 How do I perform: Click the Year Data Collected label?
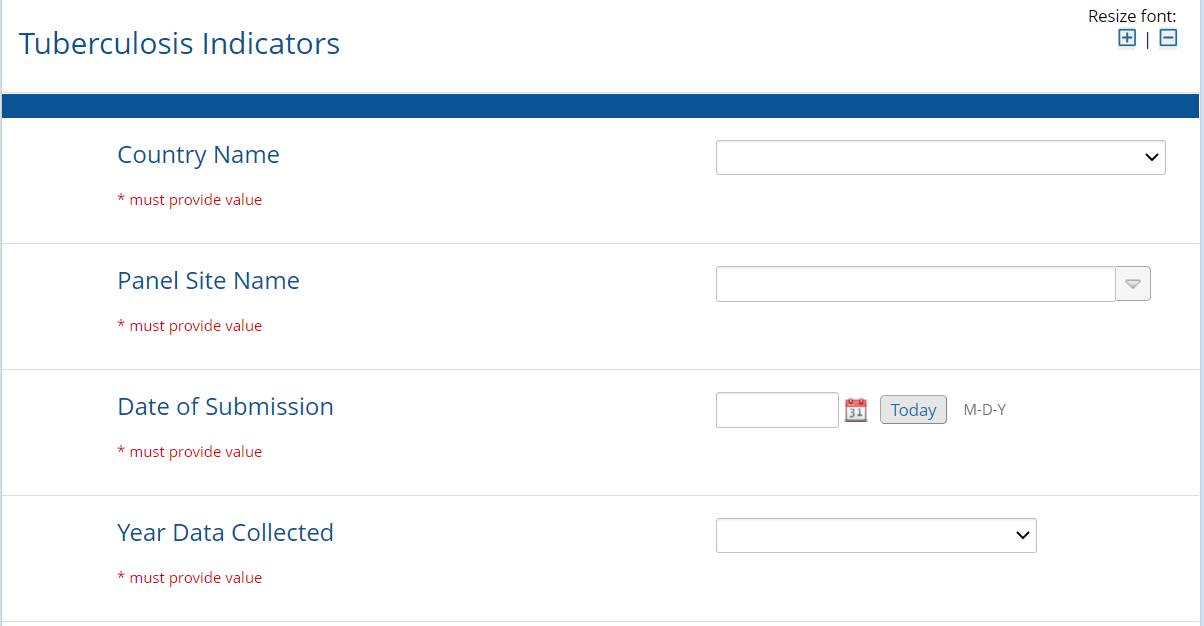225,533
